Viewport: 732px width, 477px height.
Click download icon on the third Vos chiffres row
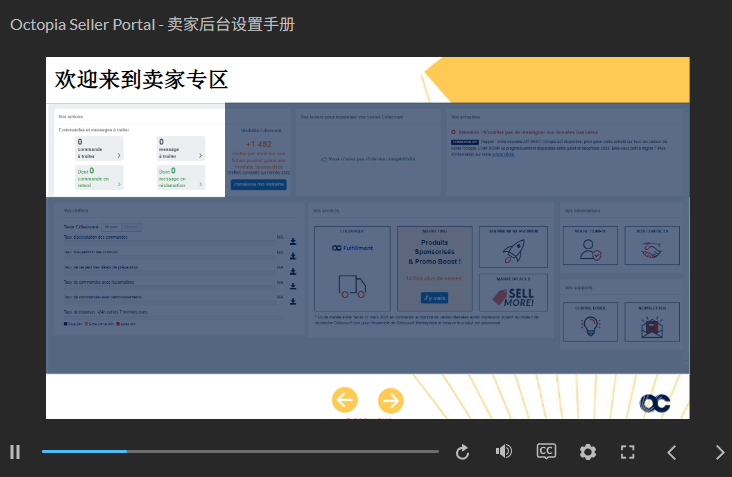point(293,271)
